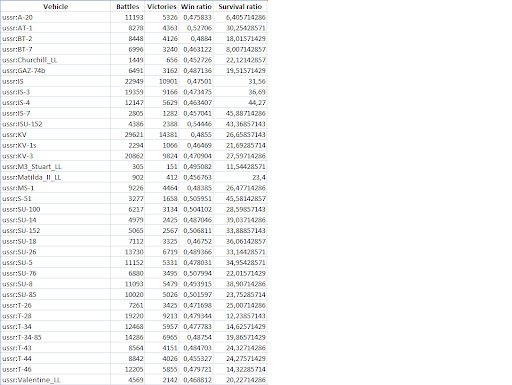Click Survival ratio 31,56 for IS
512x385 pixels.
pos(257,81)
